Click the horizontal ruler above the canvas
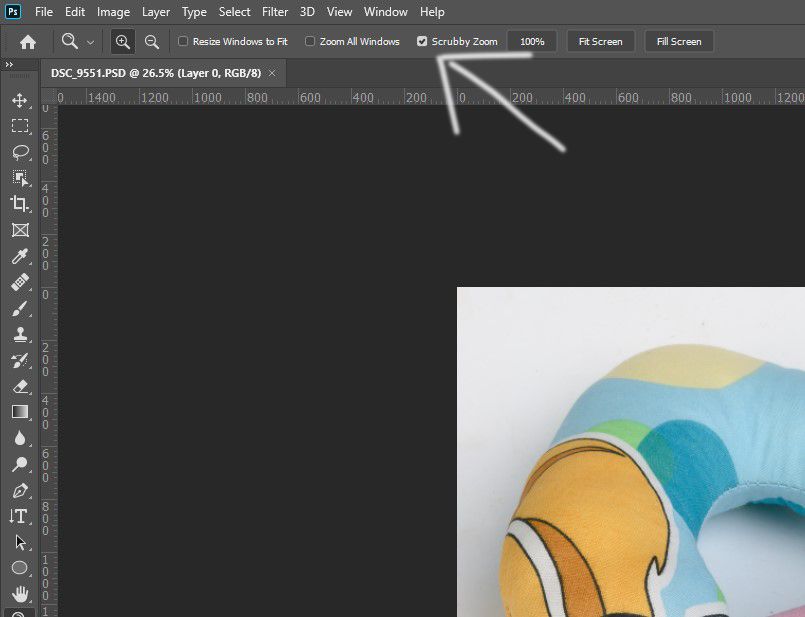Image resolution: width=805 pixels, height=617 pixels. tap(430, 97)
